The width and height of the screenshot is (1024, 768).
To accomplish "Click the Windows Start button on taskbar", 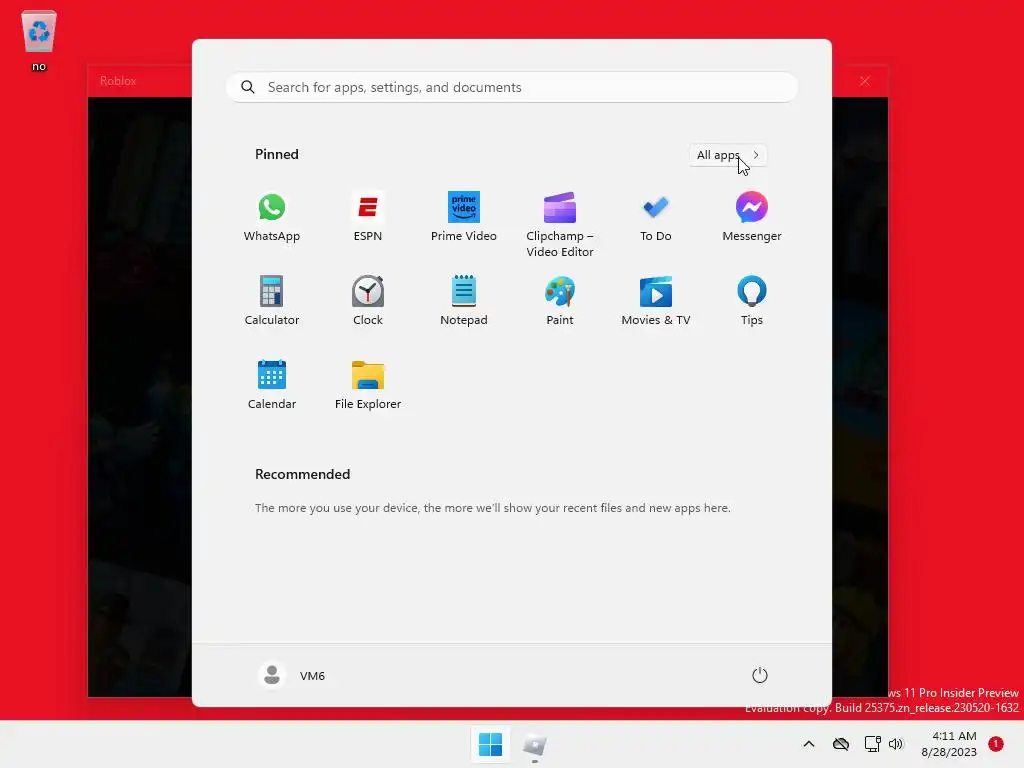I will click(x=490, y=744).
